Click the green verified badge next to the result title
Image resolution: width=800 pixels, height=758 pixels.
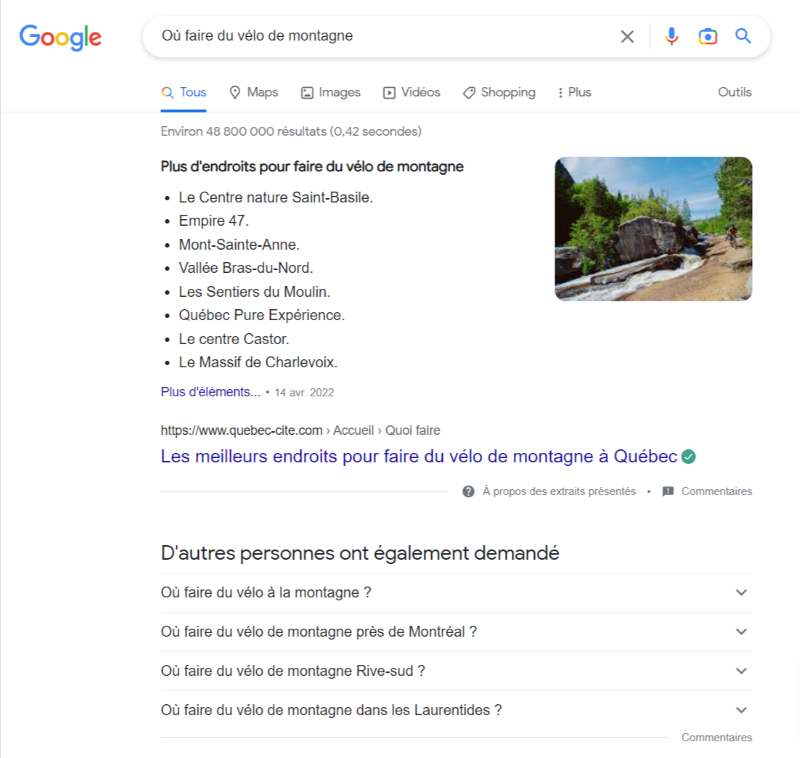688,457
